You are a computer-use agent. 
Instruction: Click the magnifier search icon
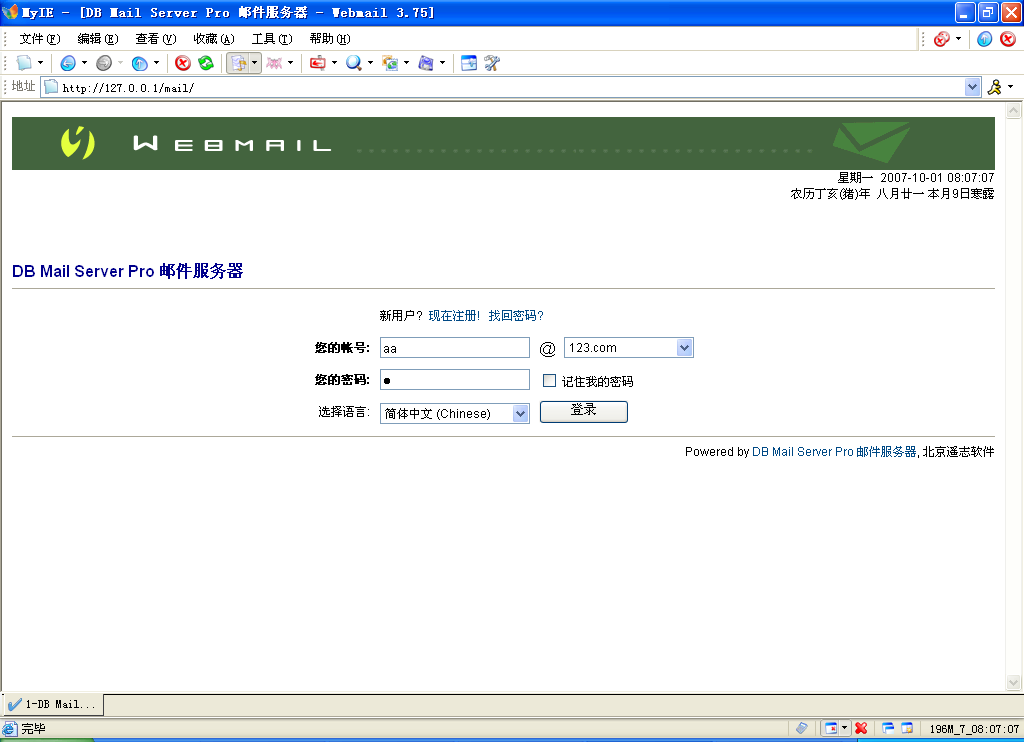coord(353,63)
